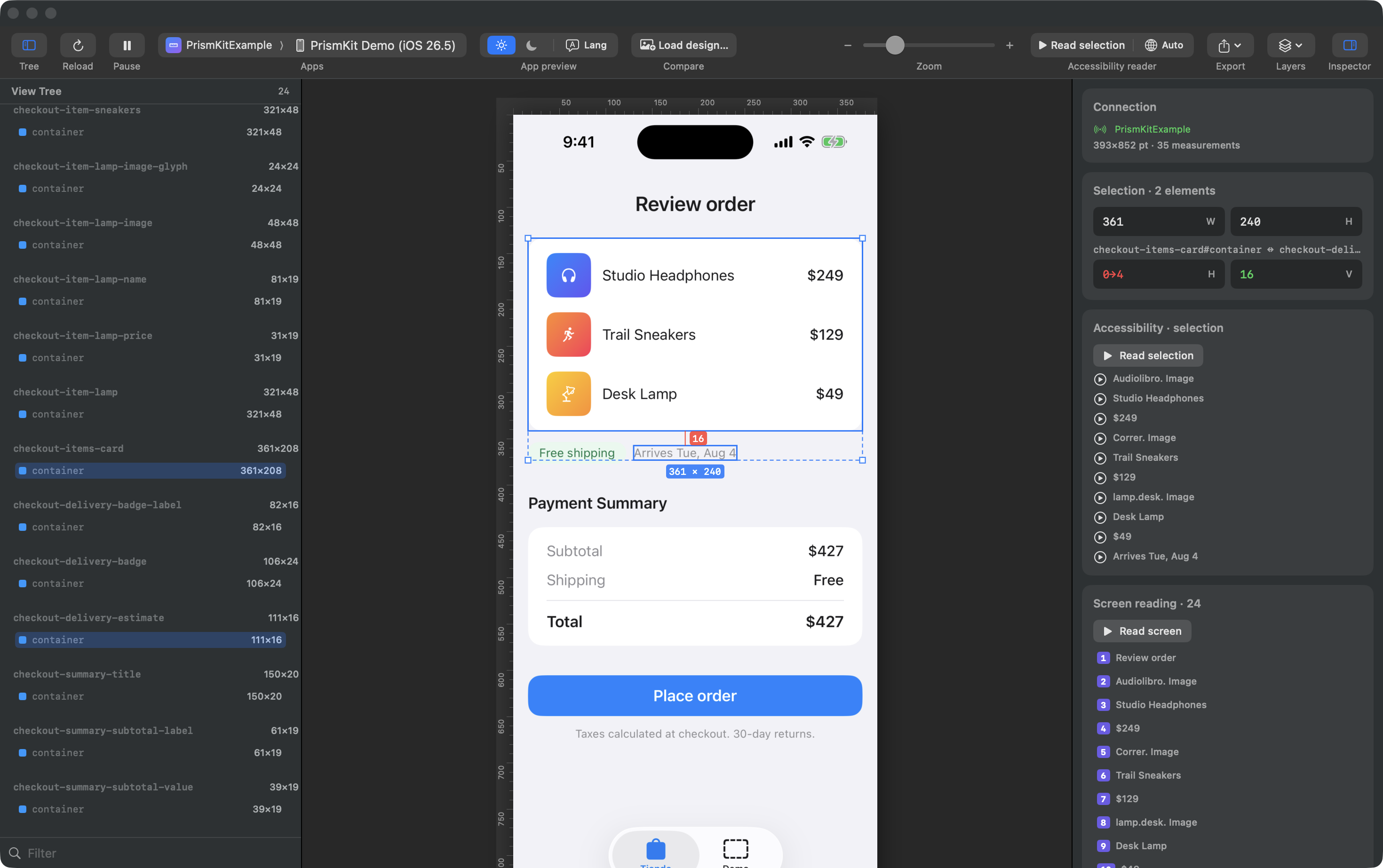Click screen reading item 1 Review order
The height and width of the screenshot is (868, 1383).
point(1136,658)
